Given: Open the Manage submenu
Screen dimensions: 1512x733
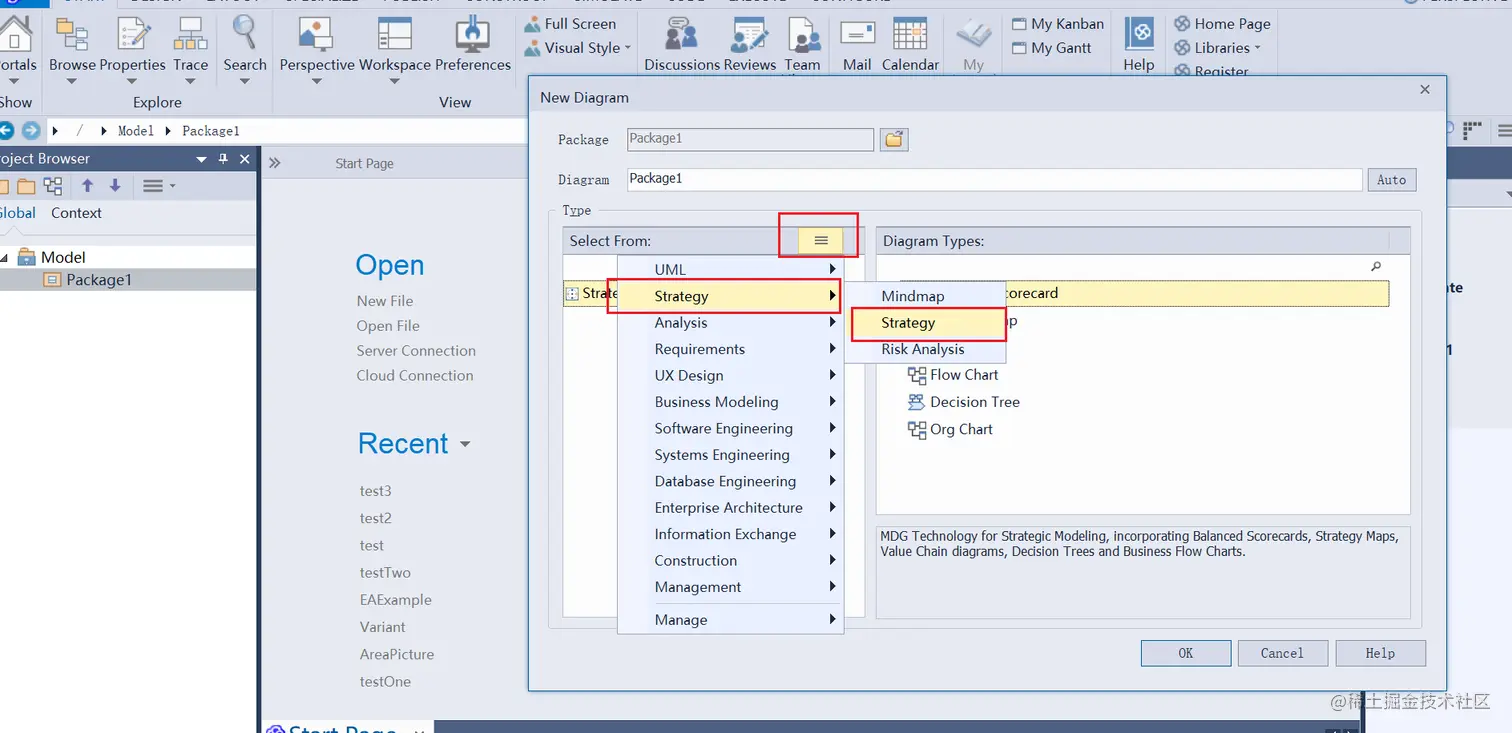Looking at the screenshot, I should click(731, 620).
